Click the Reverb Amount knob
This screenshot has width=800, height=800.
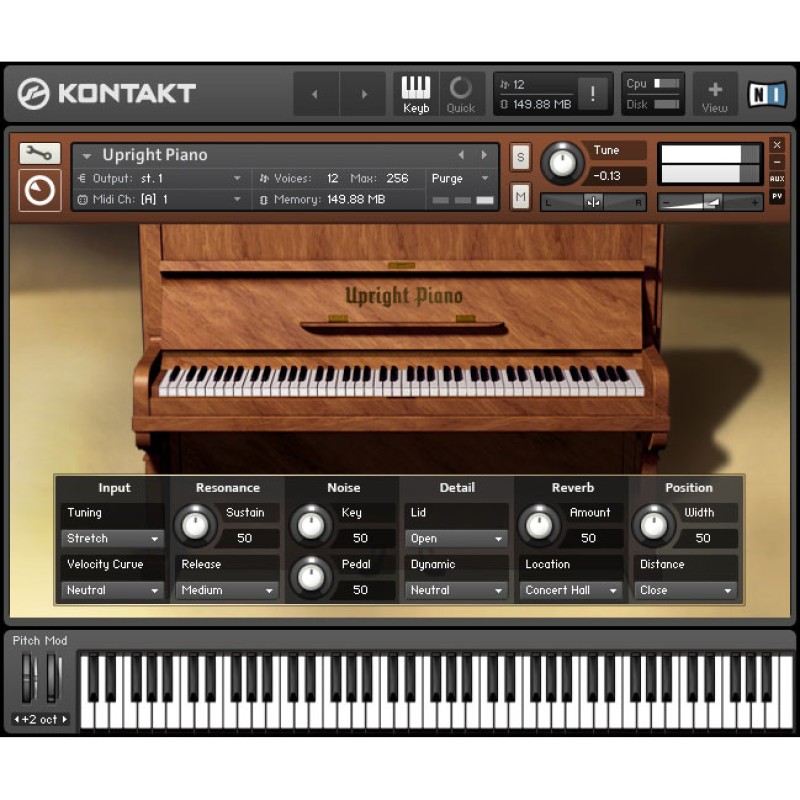click(538, 523)
